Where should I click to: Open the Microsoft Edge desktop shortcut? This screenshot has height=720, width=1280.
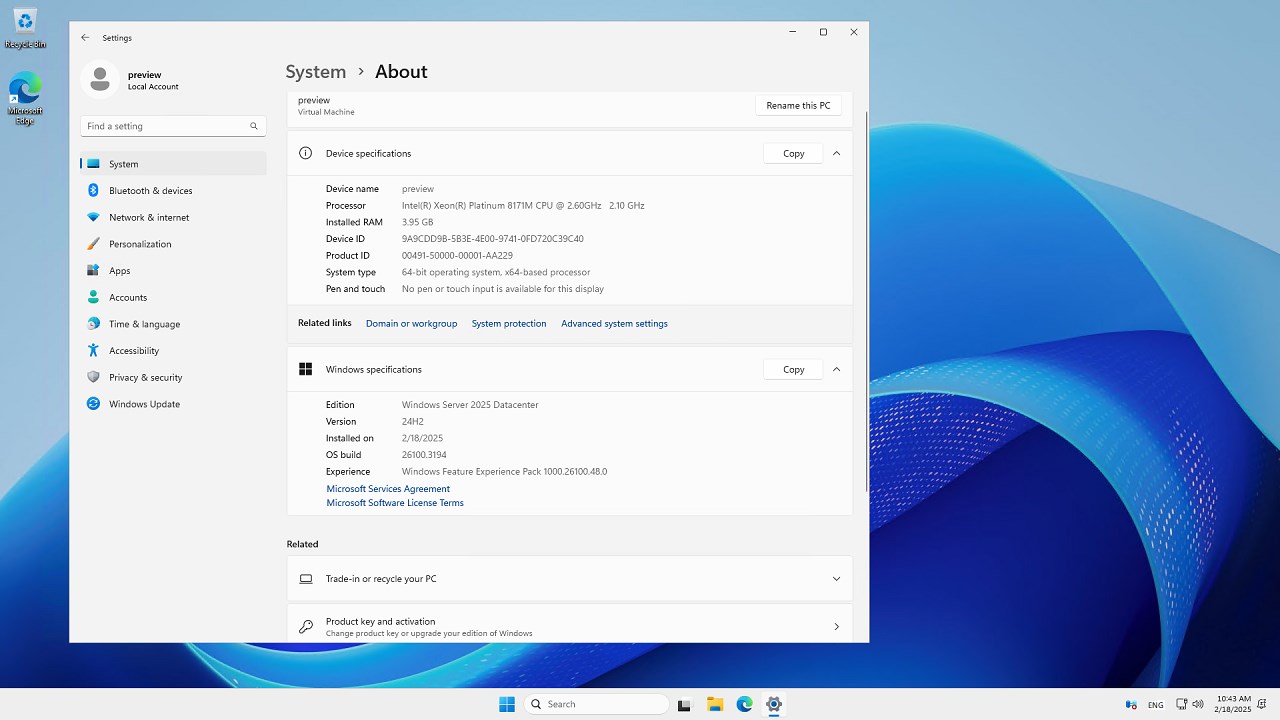[25, 99]
